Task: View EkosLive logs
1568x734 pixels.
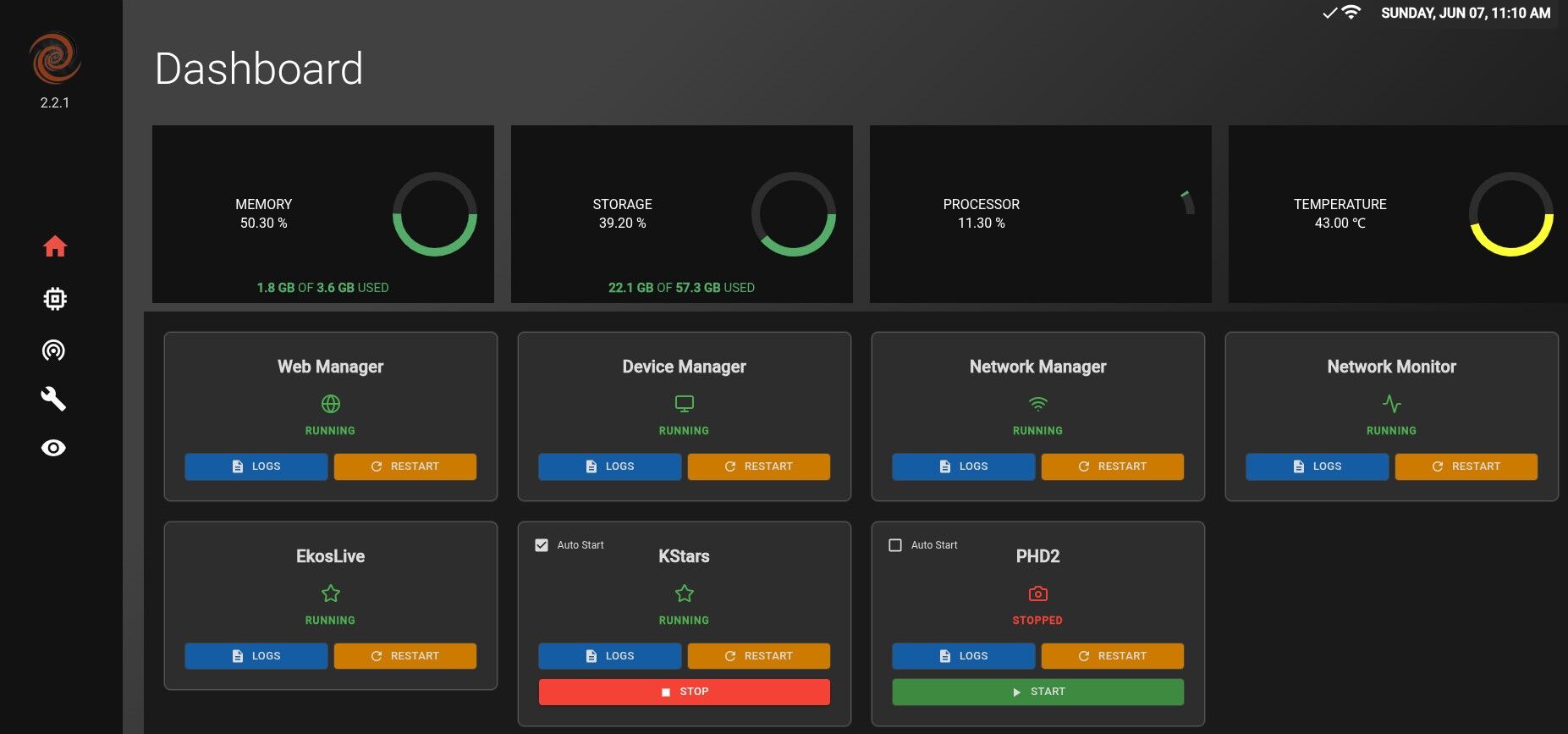Action: (256, 656)
